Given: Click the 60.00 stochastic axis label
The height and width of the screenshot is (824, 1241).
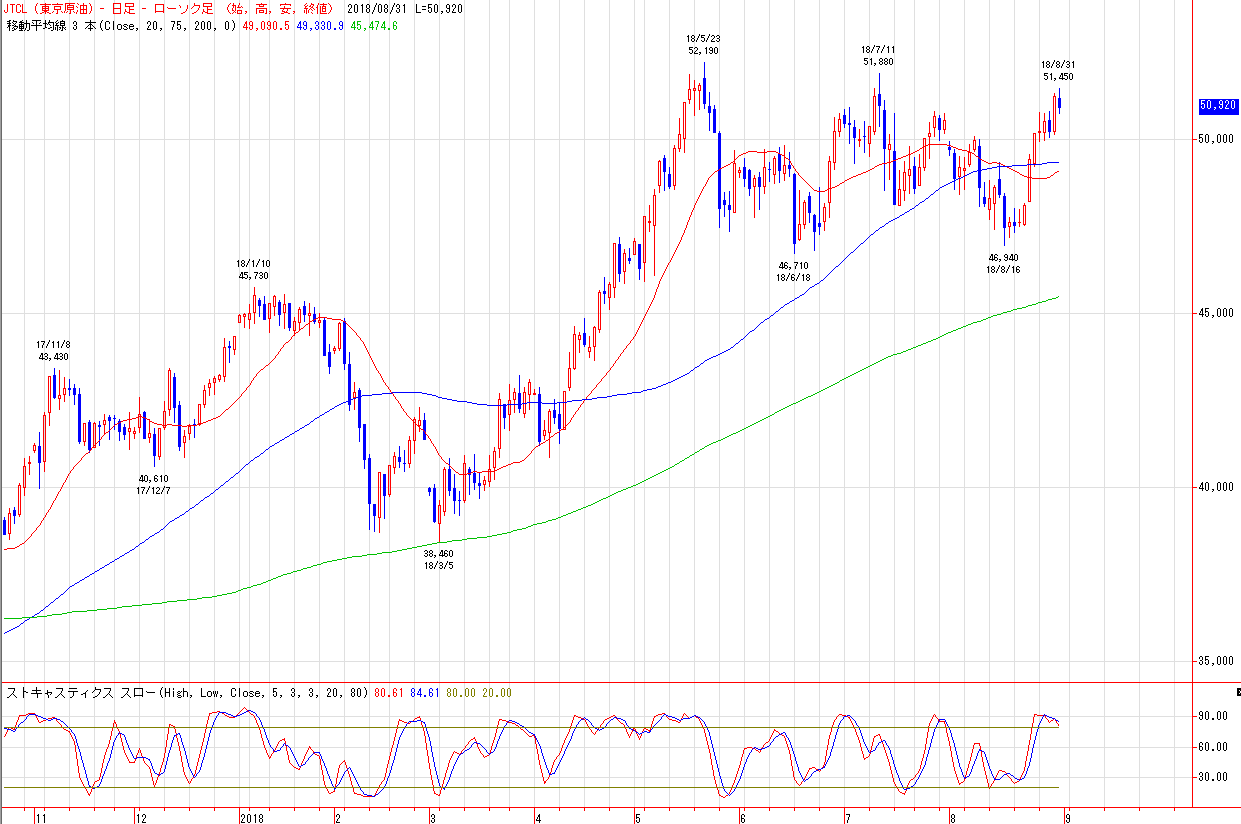Looking at the screenshot, I should [x=1214, y=747].
